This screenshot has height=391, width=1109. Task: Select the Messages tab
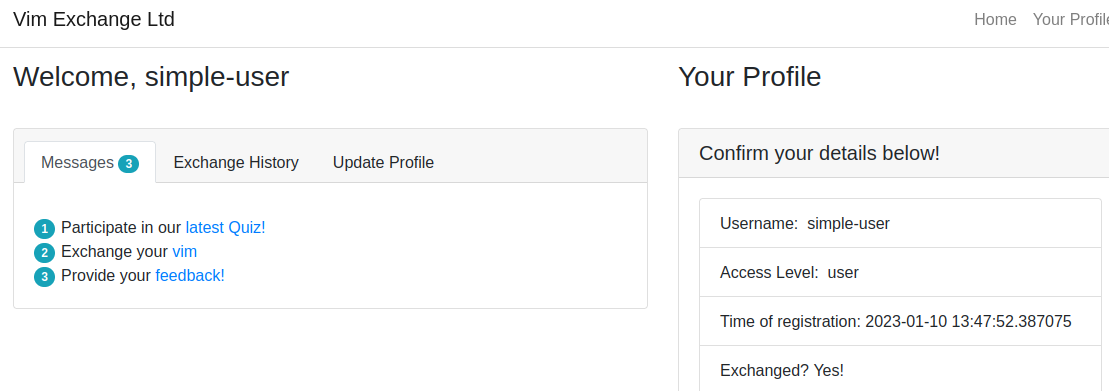[x=90, y=163]
